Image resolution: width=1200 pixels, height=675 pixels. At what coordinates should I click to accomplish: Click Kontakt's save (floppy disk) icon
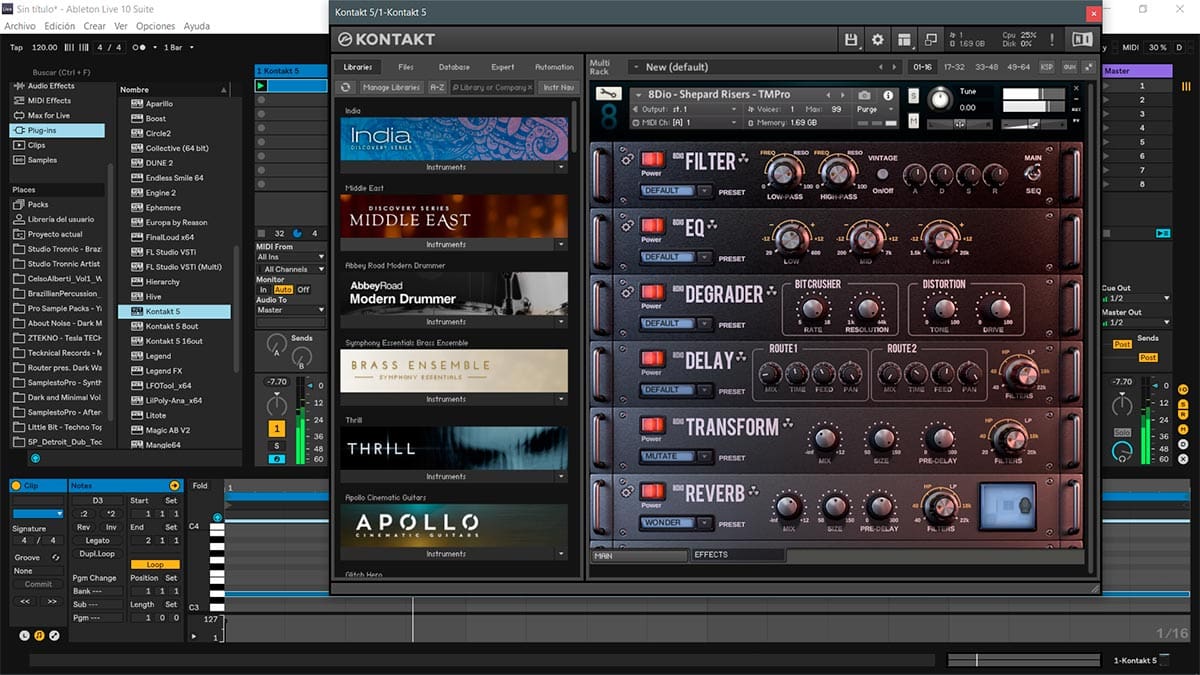(x=851, y=39)
